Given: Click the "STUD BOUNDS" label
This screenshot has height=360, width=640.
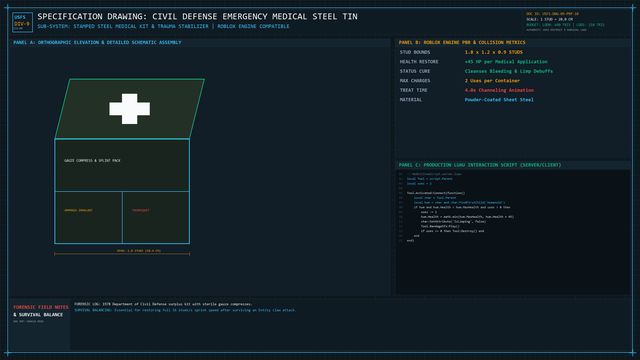Looking at the screenshot, I should coord(415,52).
